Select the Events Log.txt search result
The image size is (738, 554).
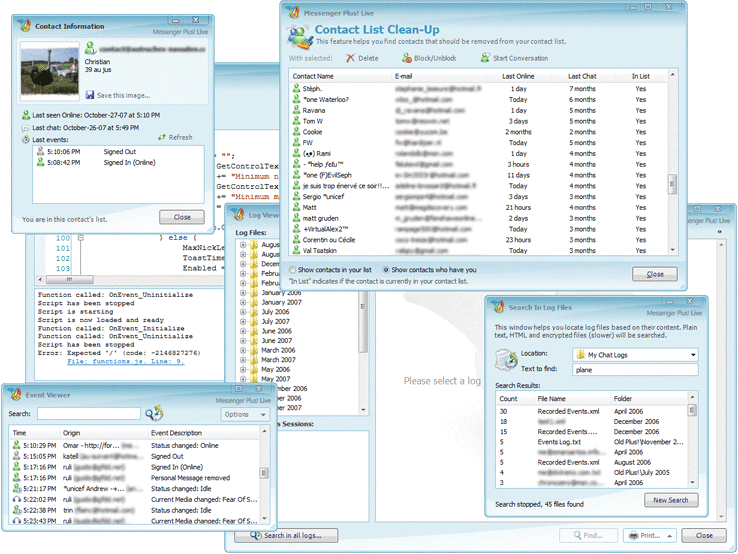[x=593, y=442]
